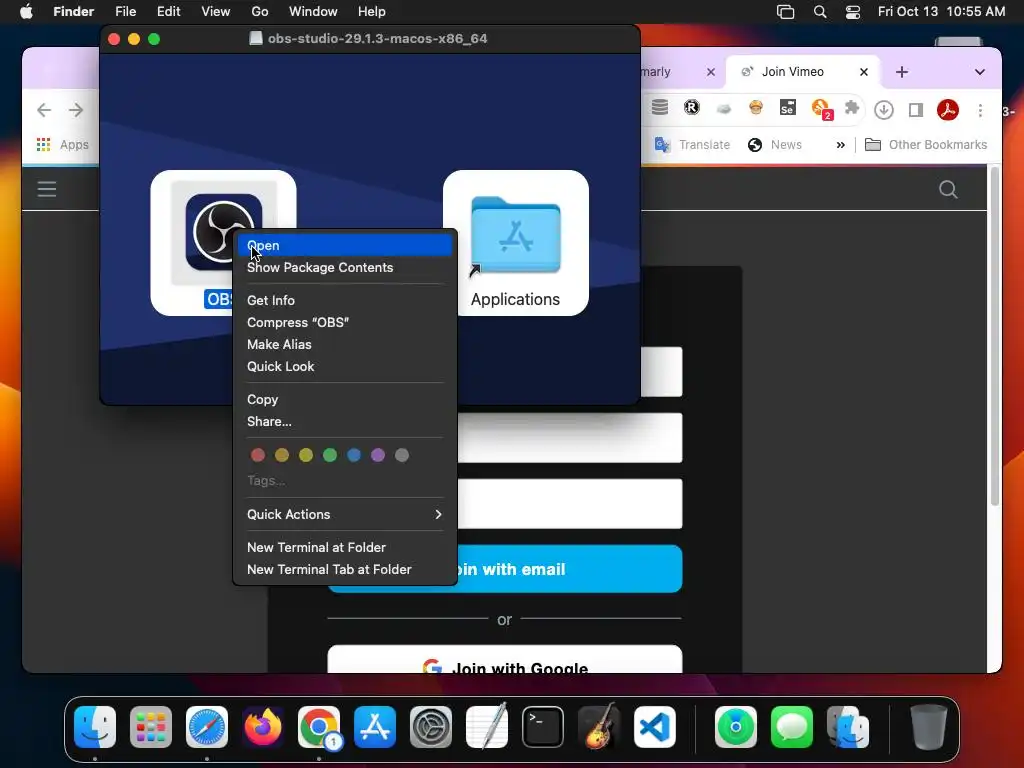Apply the purple tag color
The height and width of the screenshot is (768, 1024).
click(x=377, y=455)
